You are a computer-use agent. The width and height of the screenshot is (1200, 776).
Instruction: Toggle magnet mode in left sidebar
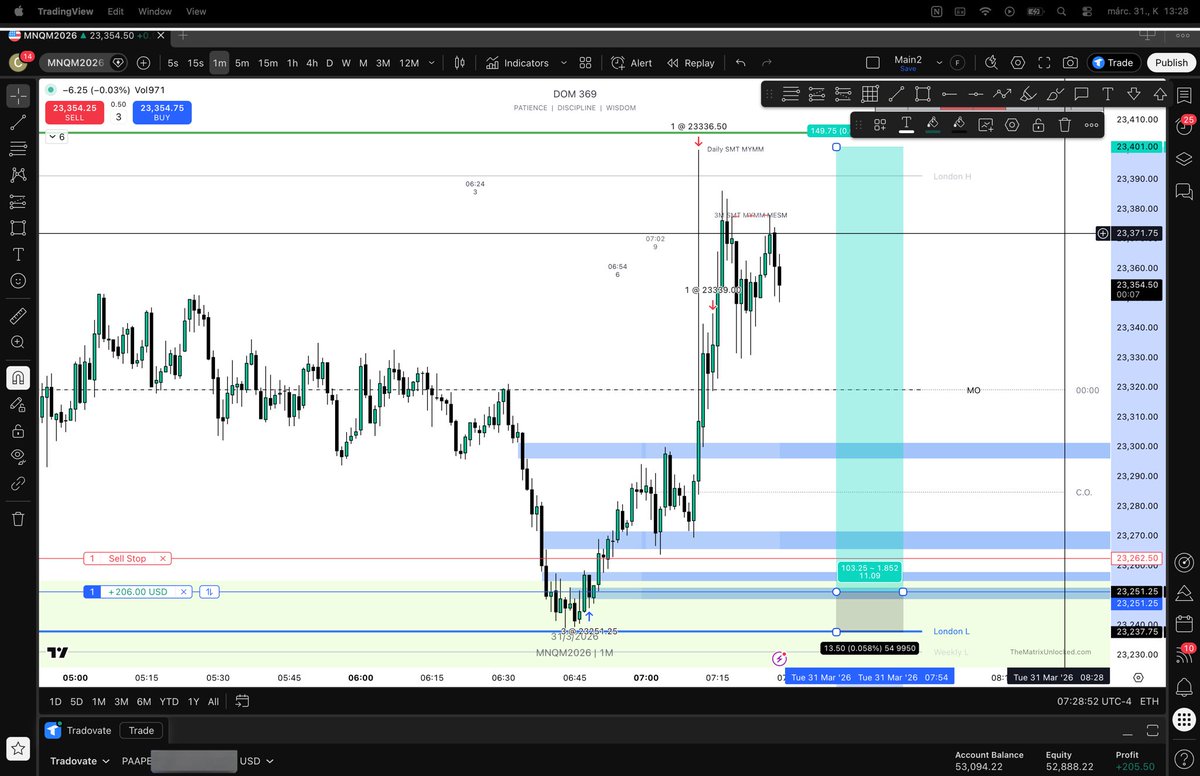tap(18, 378)
